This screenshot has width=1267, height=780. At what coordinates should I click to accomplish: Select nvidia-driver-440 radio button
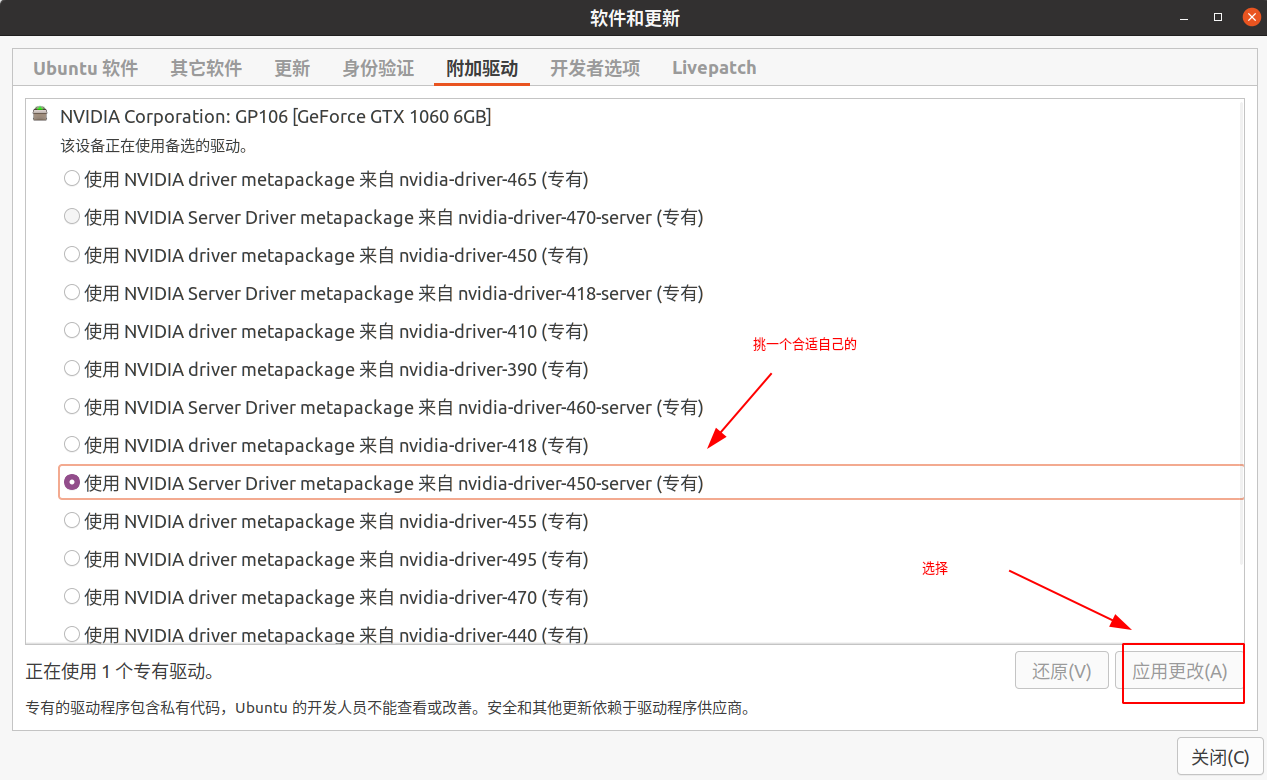point(72,634)
